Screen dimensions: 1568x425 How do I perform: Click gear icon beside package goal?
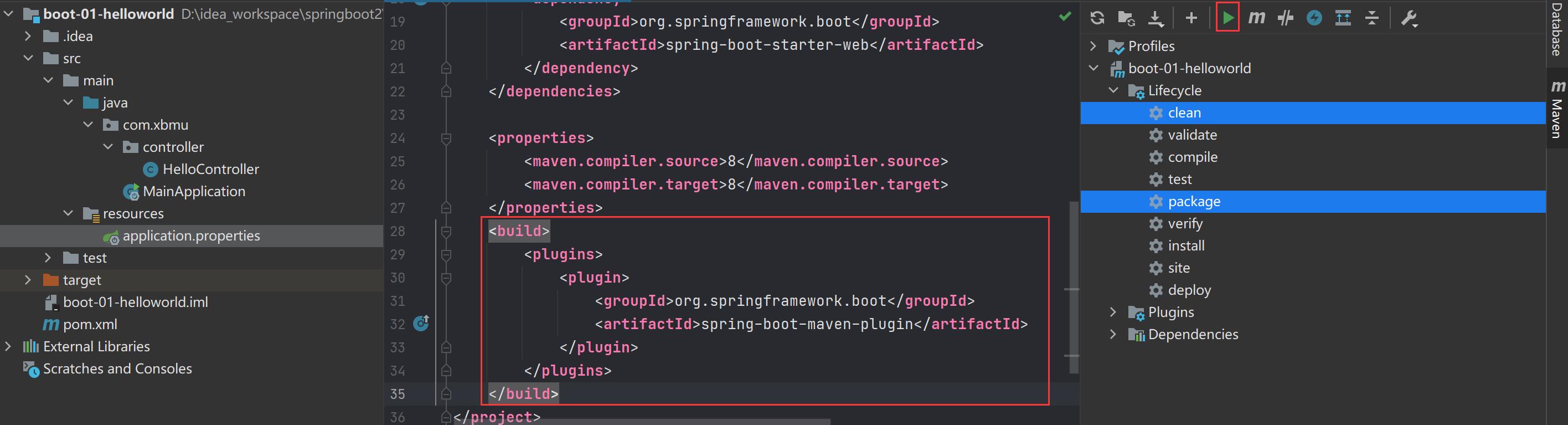1156,202
